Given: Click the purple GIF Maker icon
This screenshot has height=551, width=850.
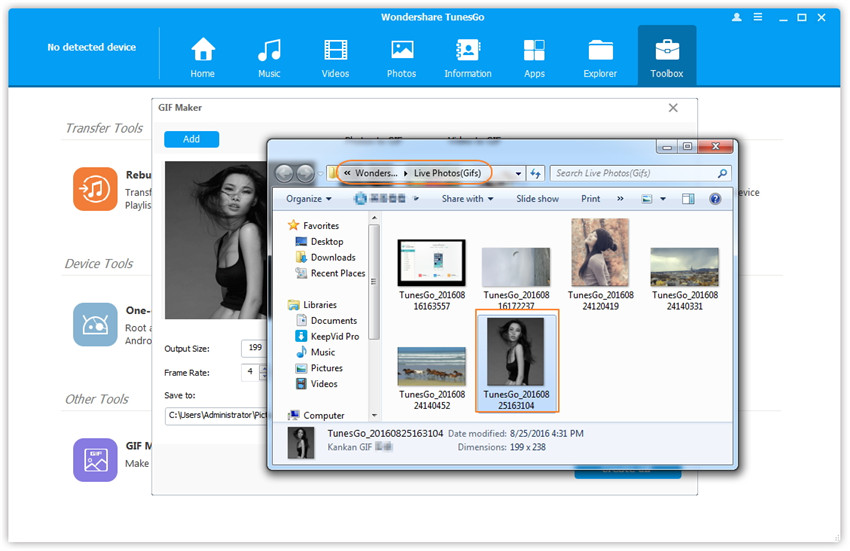Looking at the screenshot, I should pyautogui.click(x=95, y=460).
